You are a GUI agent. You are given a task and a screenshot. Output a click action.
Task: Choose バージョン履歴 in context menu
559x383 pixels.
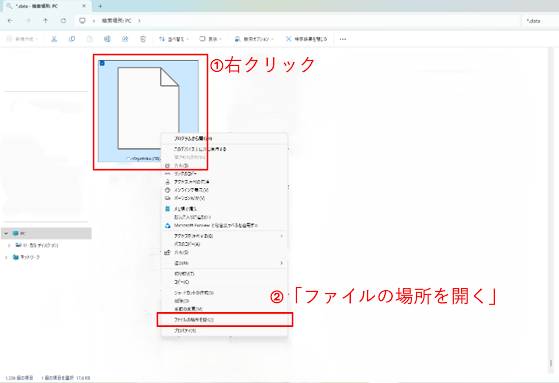click(x=225, y=198)
